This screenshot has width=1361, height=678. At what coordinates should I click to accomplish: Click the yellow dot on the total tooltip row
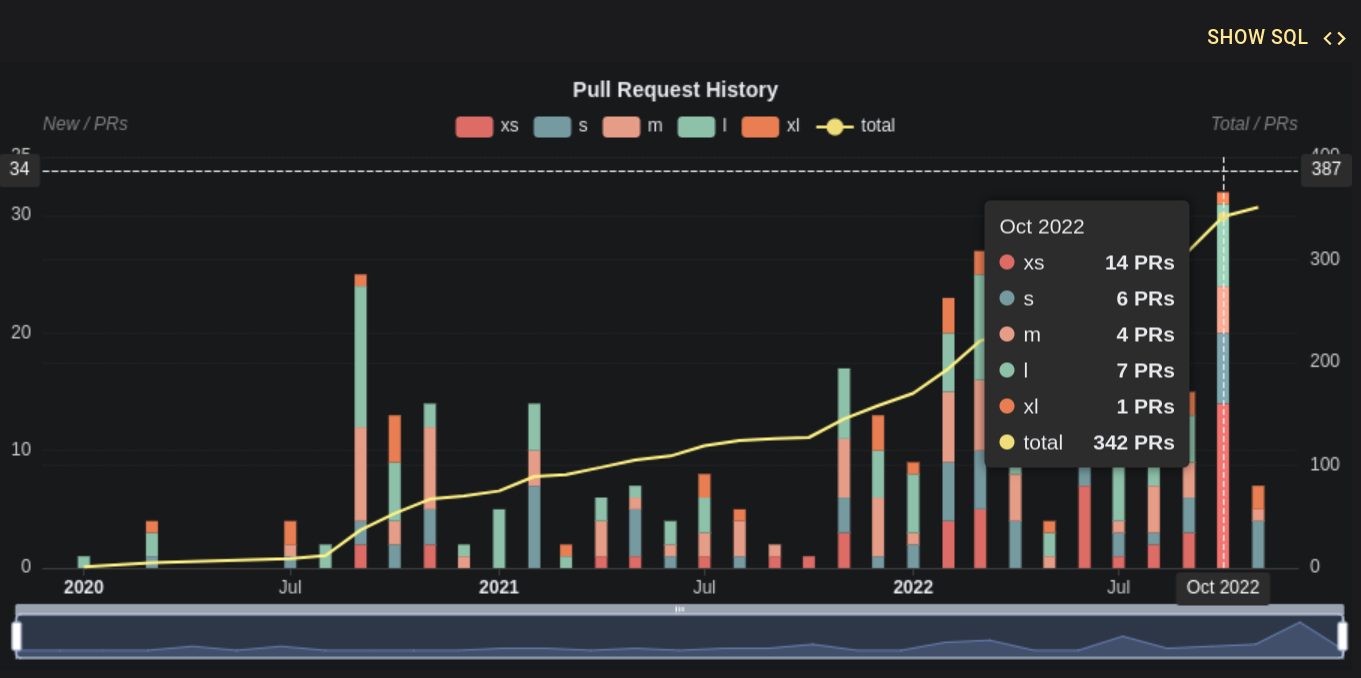[x=1009, y=442]
